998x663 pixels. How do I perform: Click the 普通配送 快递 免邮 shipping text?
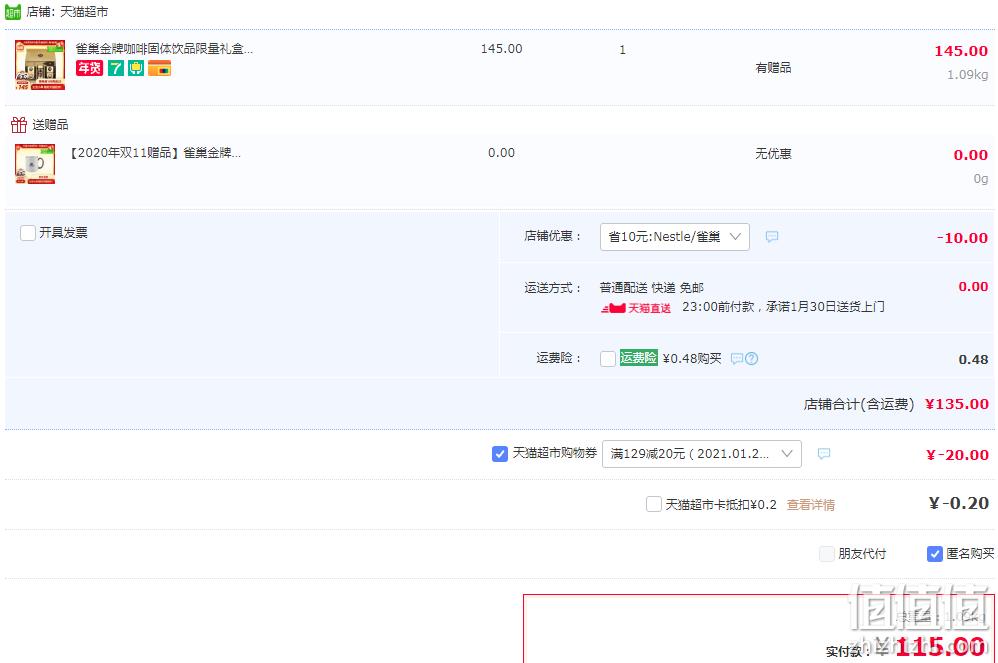(x=652, y=288)
